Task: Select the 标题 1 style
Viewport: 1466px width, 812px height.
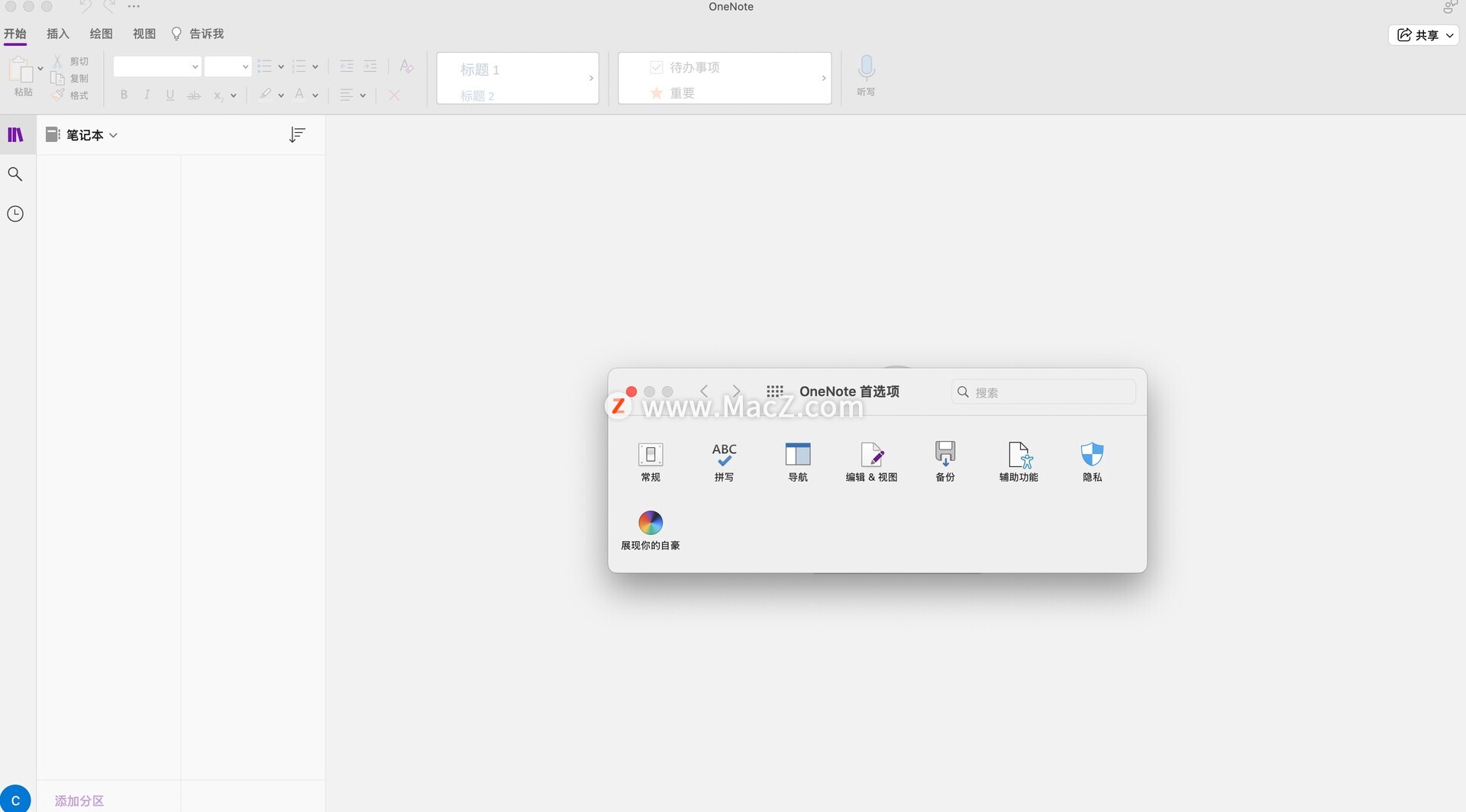Action: [x=480, y=69]
